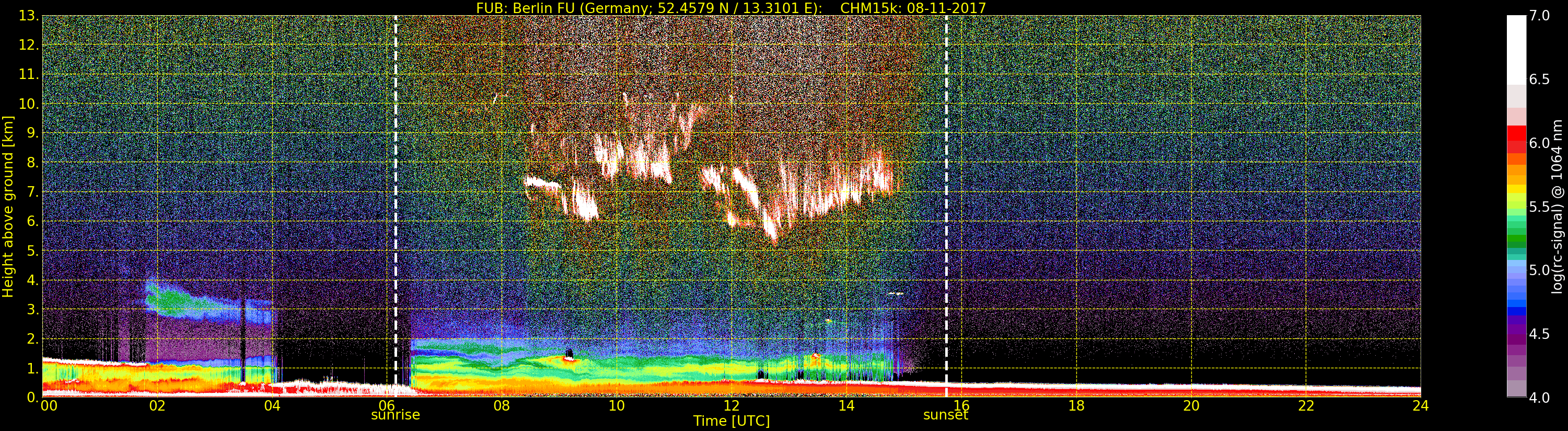Click the height axis tick '5.'
Screen dimensions: 1568x431
pos(32,251)
